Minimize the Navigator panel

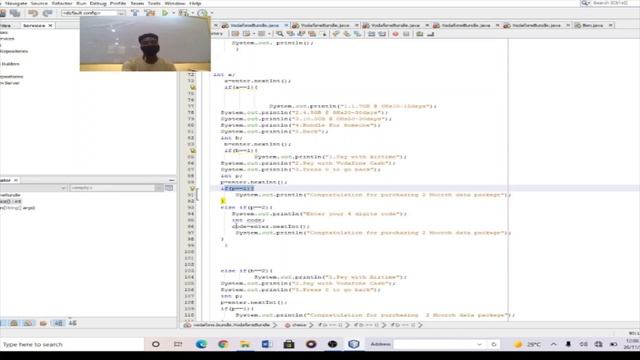click(171, 180)
